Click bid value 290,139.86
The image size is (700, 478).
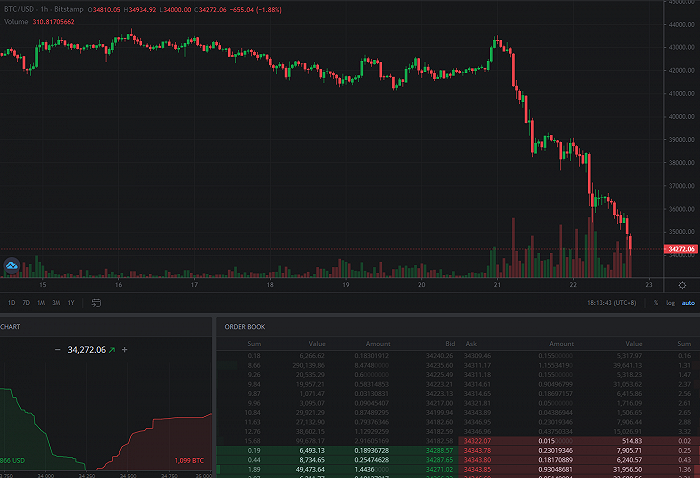tap(310, 366)
